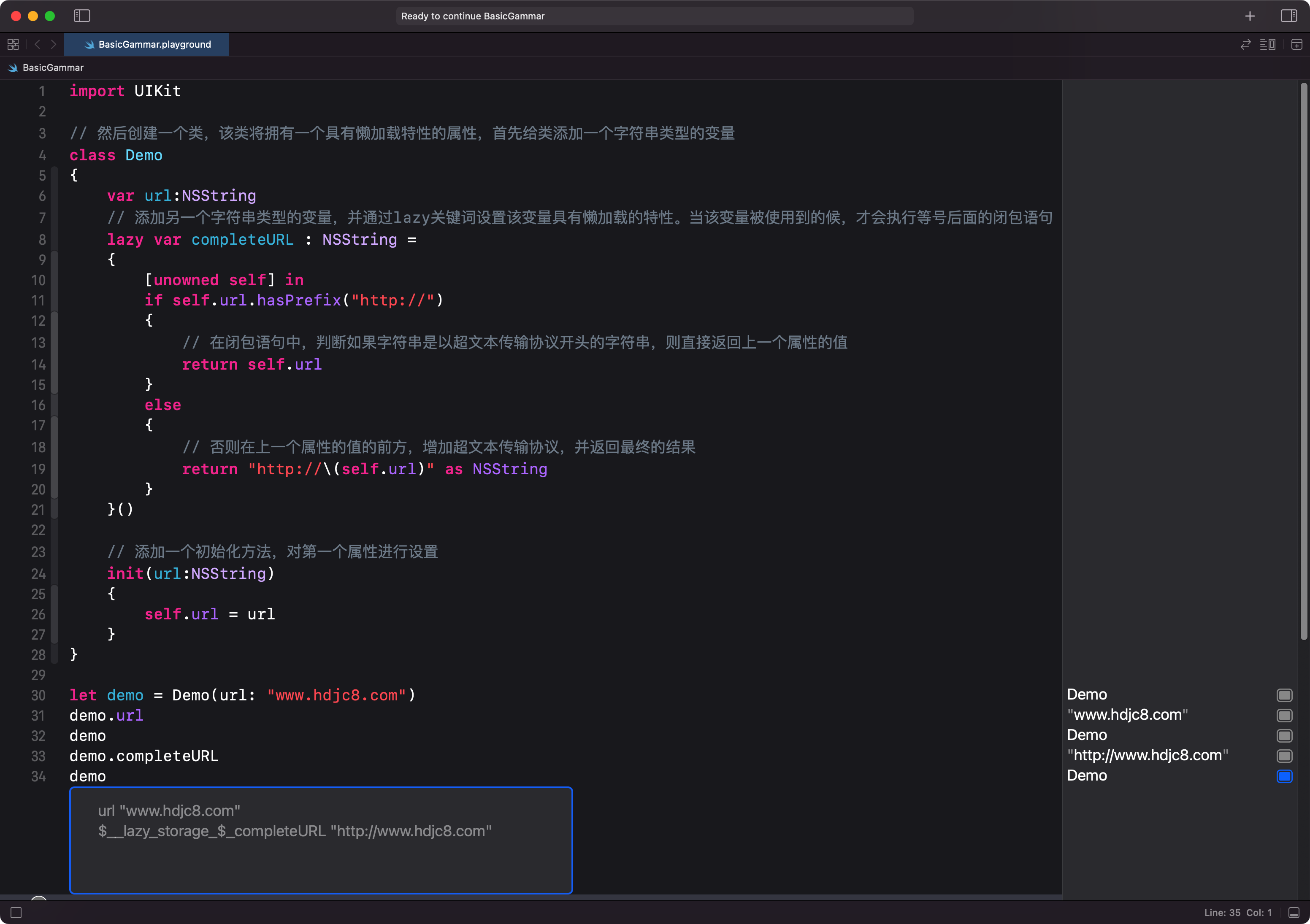This screenshot has width=1310, height=924.
Task: Click the folding ribbon beside line 17
Action: [x=55, y=425]
